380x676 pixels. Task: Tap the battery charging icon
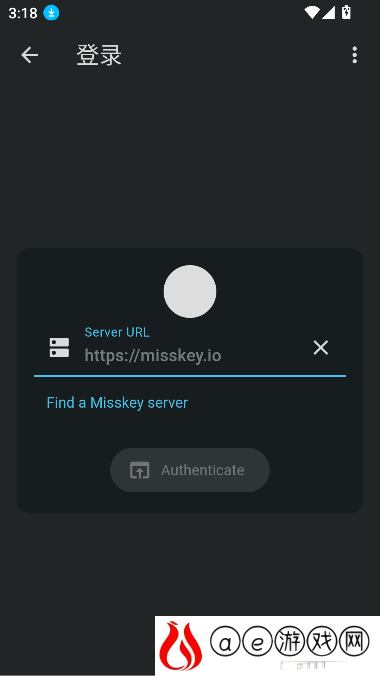346,13
